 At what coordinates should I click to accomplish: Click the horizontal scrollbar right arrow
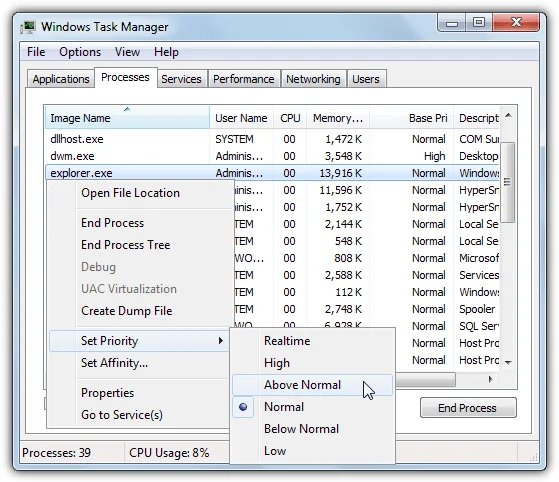click(490, 379)
